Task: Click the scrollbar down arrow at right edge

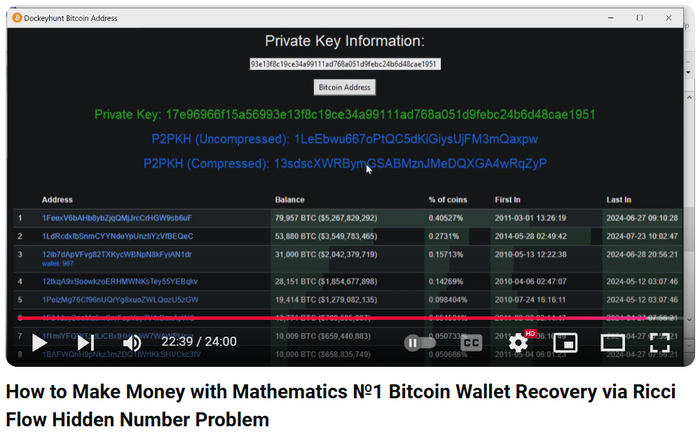Action: (x=689, y=320)
